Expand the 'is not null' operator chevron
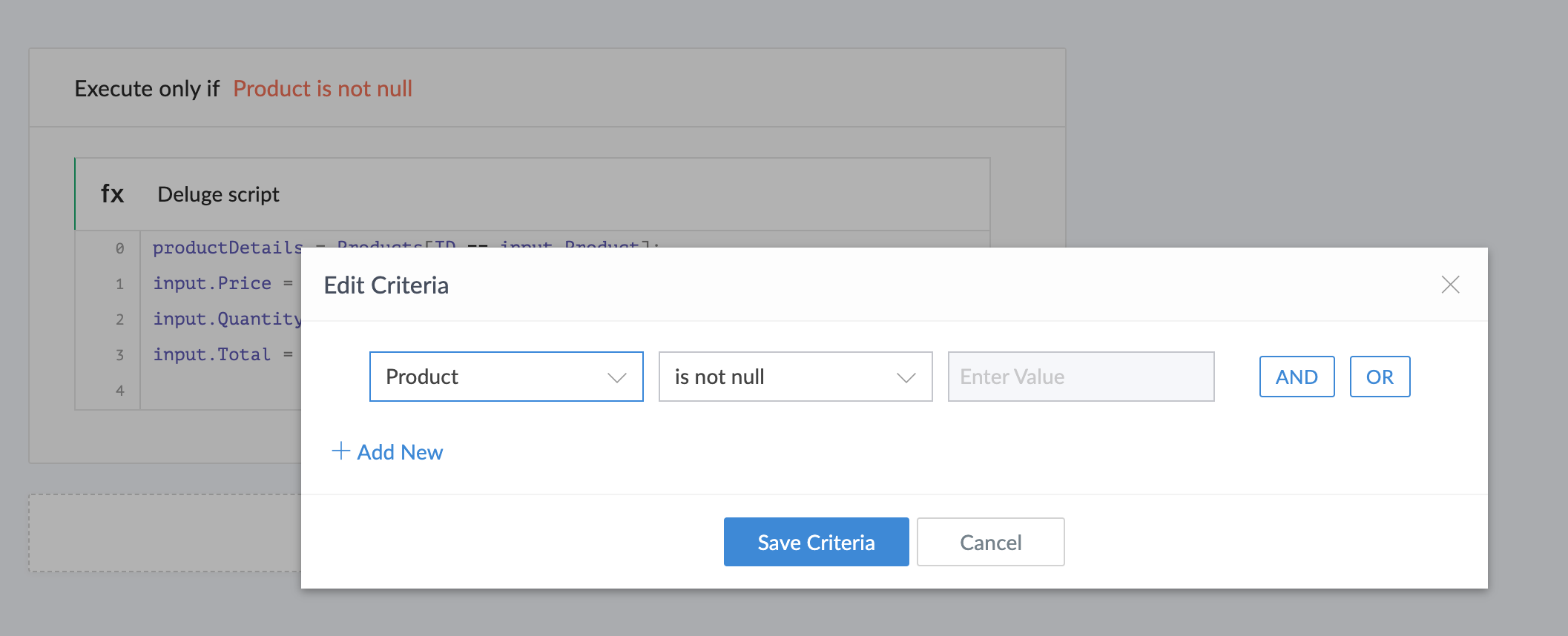Screen dimensions: 1568x636 point(906,377)
